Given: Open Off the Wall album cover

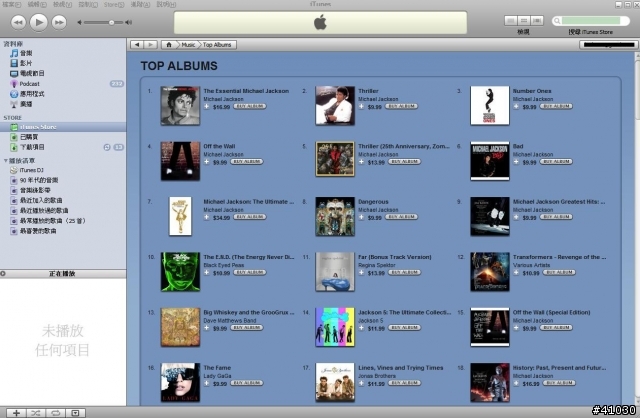Looking at the screenshot, I should [180, 161].
